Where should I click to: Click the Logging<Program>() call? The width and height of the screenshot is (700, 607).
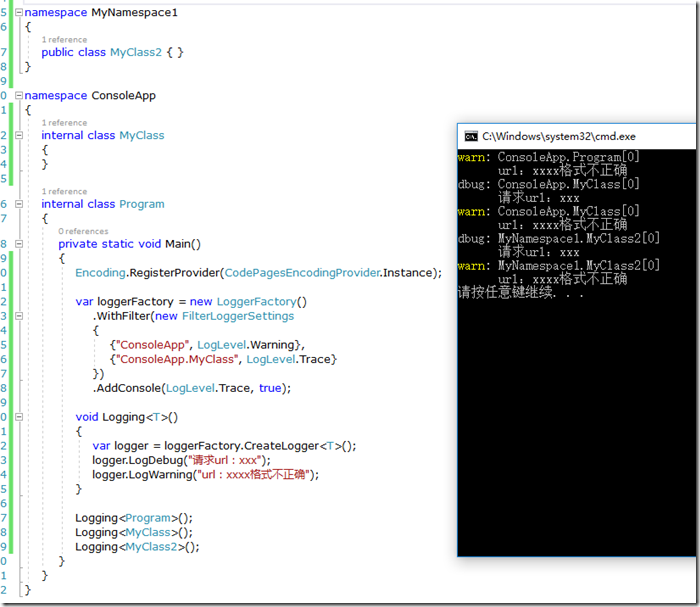click(x=134, y=518)
